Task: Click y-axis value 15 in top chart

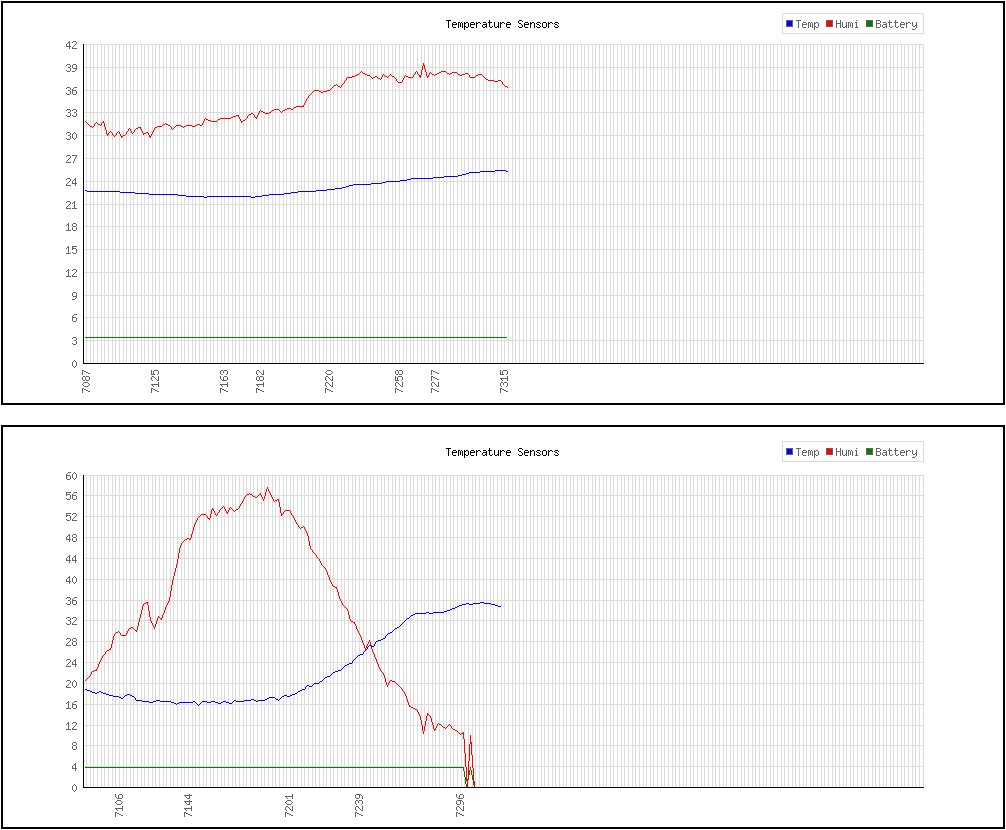Action: click(71, 250)
